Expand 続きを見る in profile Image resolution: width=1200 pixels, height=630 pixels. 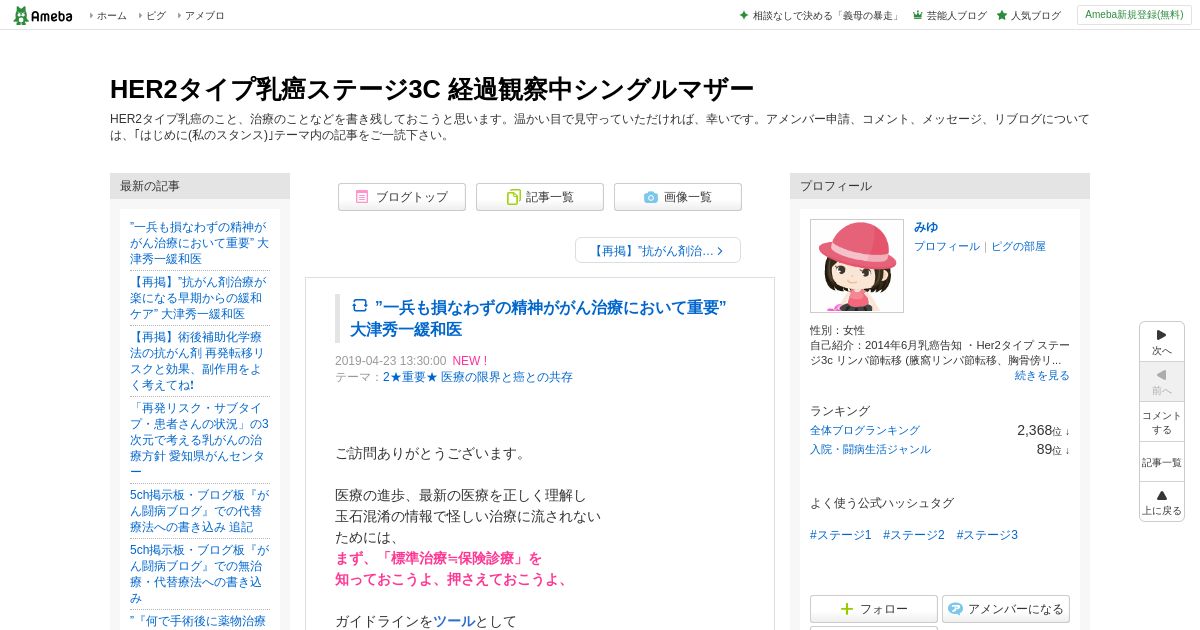coord(1042,375)
